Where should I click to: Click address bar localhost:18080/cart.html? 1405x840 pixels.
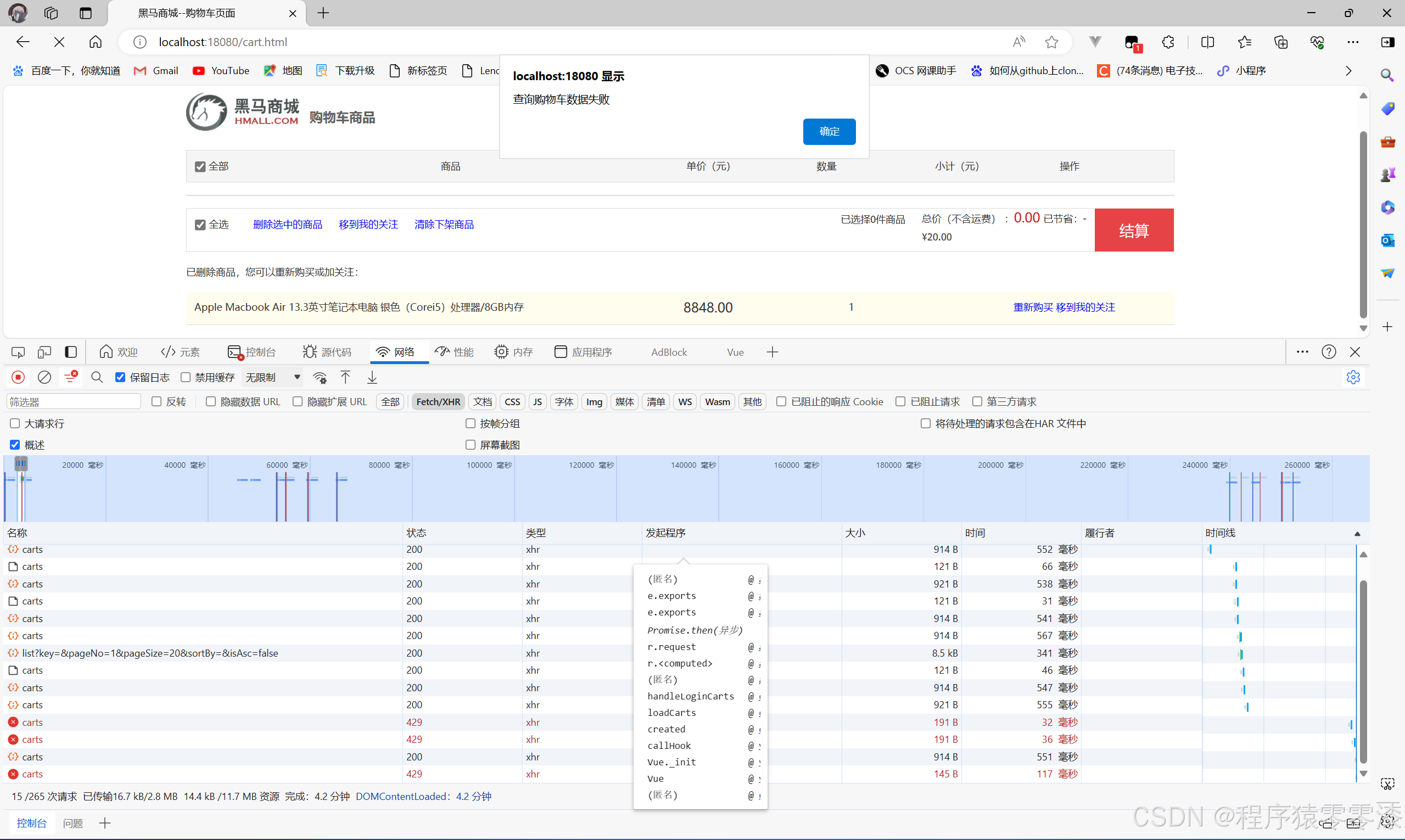click(223, 42)
